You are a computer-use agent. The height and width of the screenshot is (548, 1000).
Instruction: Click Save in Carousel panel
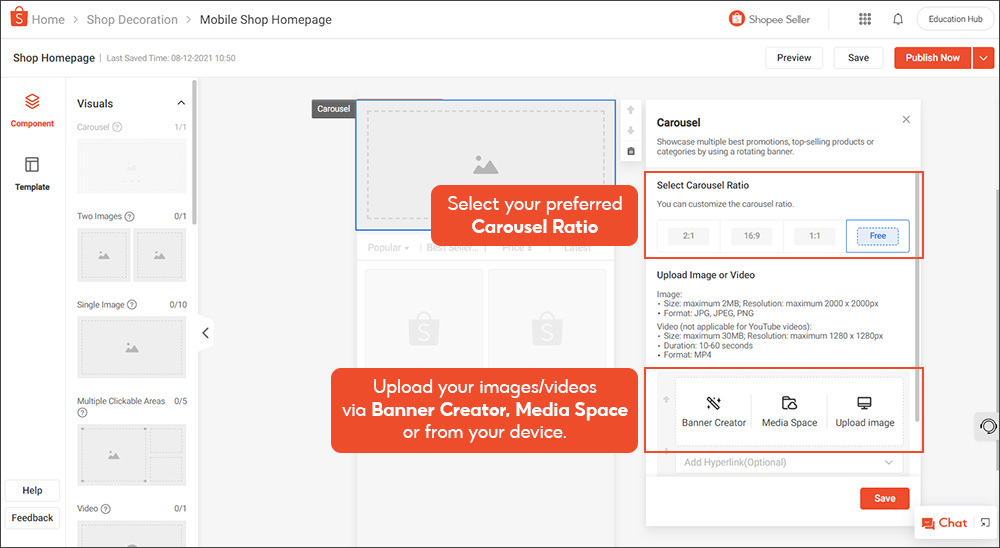point(884,498)
